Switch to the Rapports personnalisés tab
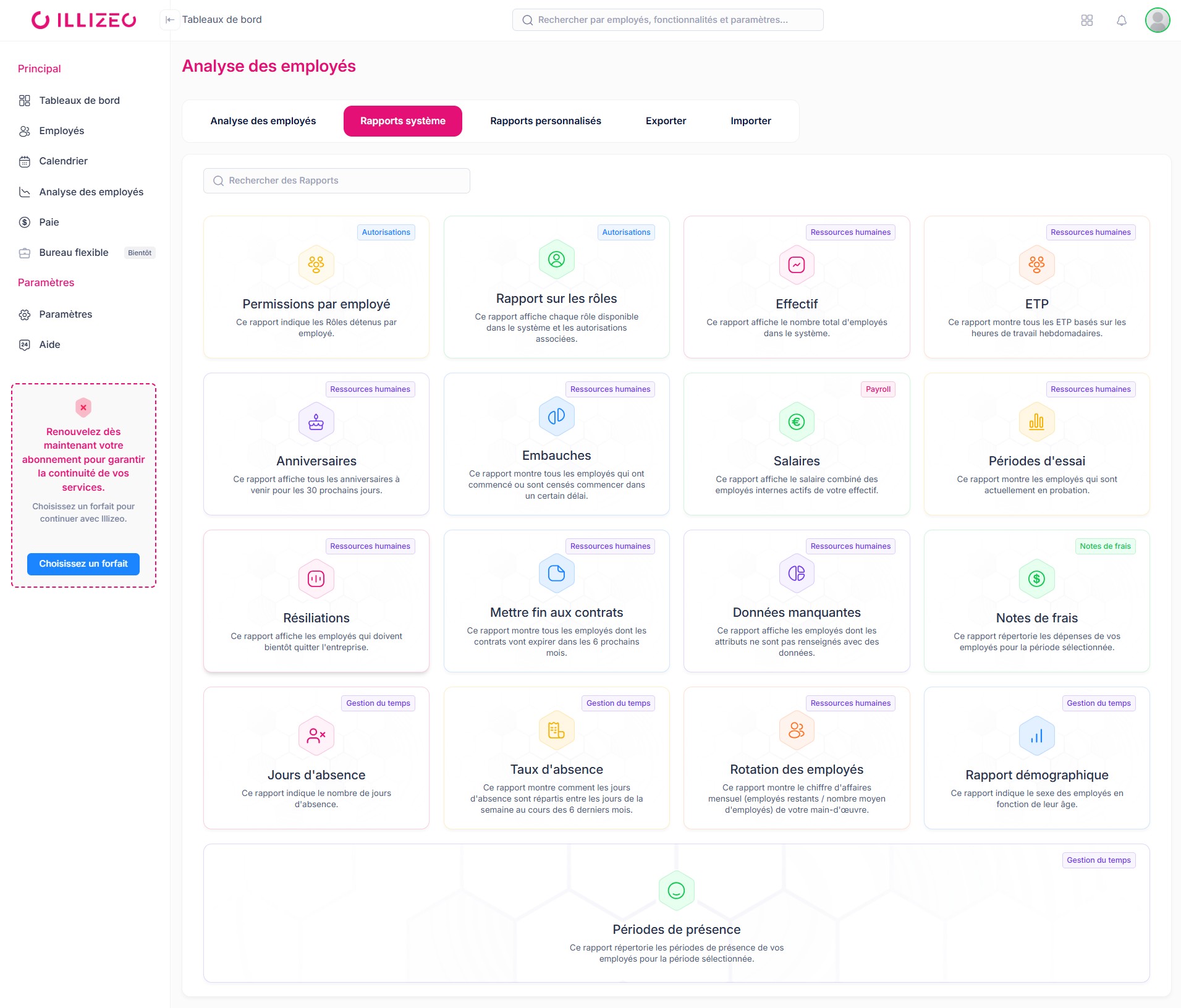Screen dimensions: 1181x1008 [x=545, y=121]
